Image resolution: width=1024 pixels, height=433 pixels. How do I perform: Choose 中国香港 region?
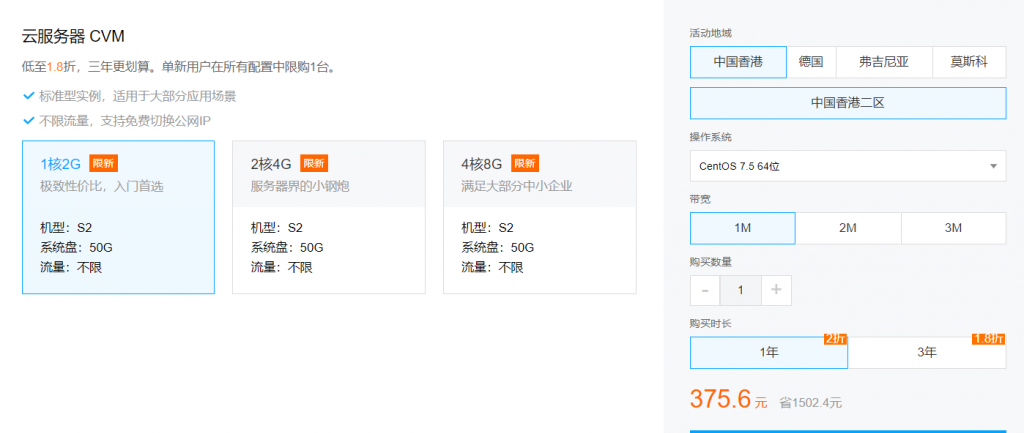(738, 63)
